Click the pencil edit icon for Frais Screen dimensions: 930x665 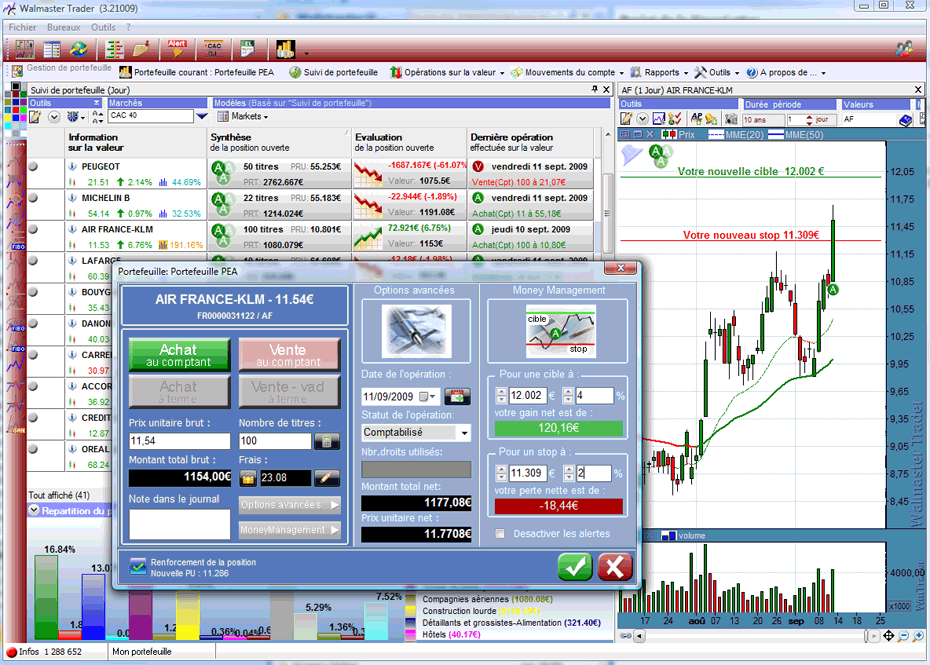tap(326, 478)
